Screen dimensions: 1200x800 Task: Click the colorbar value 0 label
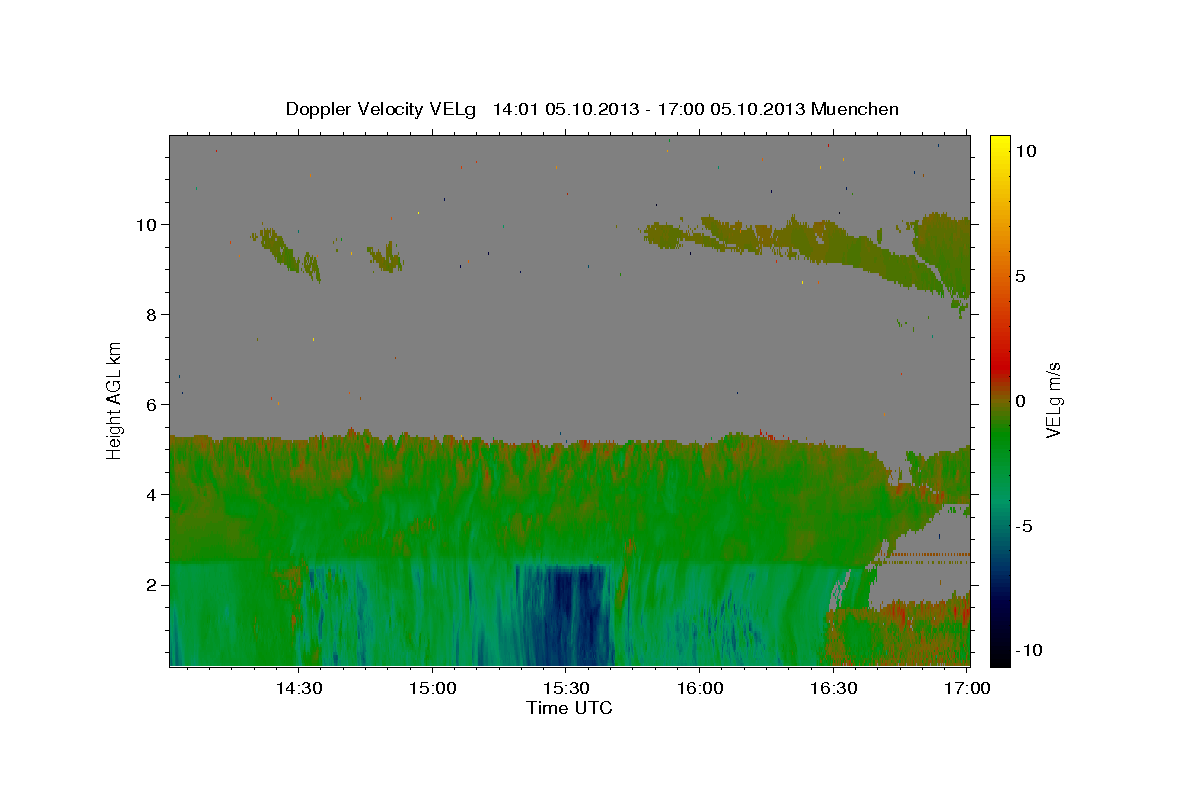(x=1021, y=401)
